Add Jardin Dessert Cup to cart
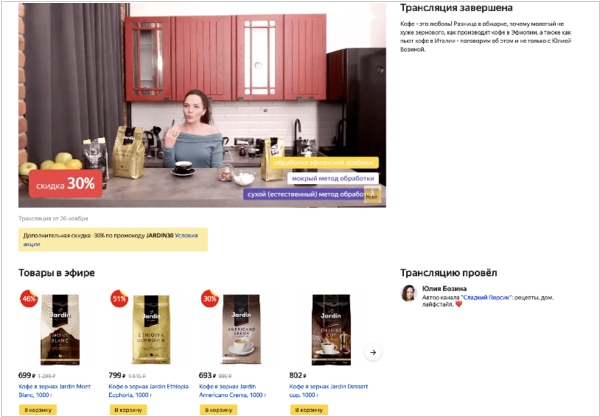 tap(309, 410)
